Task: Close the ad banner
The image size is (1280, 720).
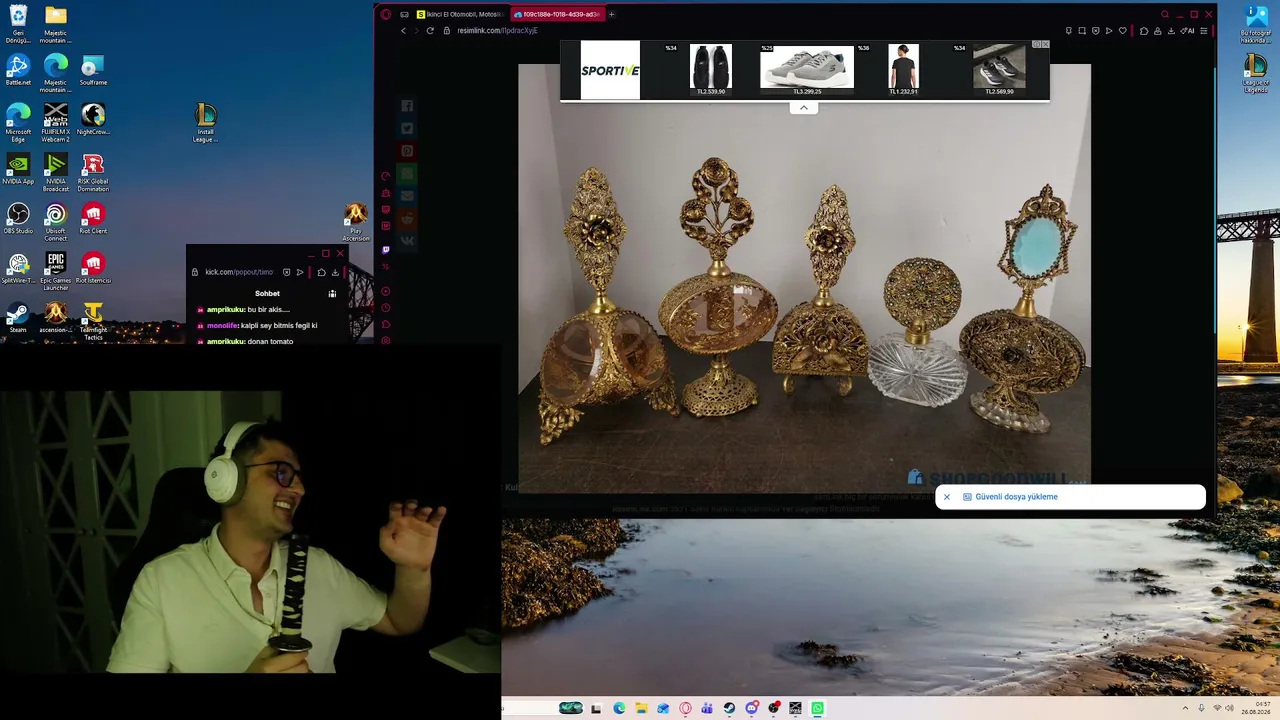Action: [x=1045, y=44]
